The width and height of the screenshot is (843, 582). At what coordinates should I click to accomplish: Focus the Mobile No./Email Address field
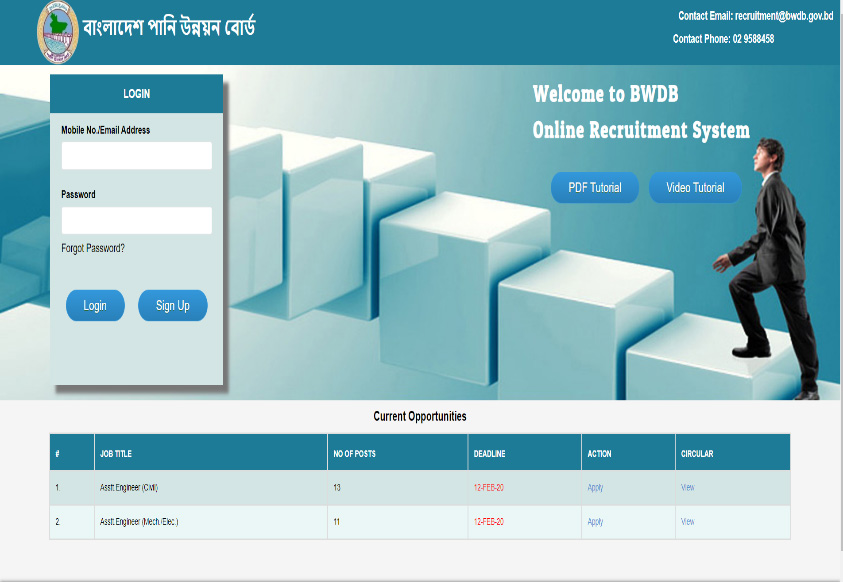pyautogui.click(x=136, y=155)
